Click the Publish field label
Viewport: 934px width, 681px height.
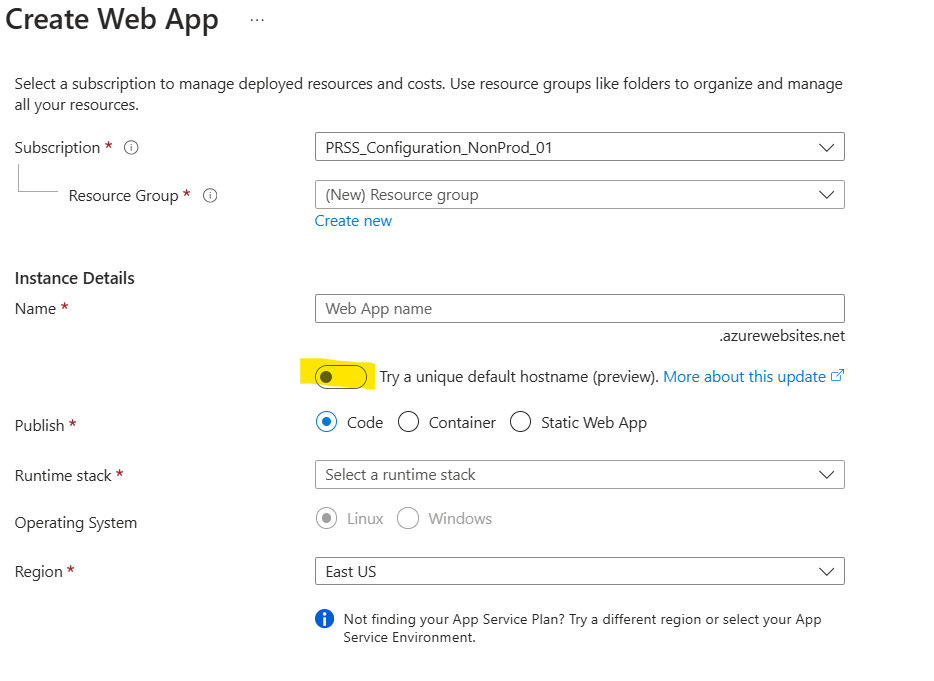click(x=39, y=425)
